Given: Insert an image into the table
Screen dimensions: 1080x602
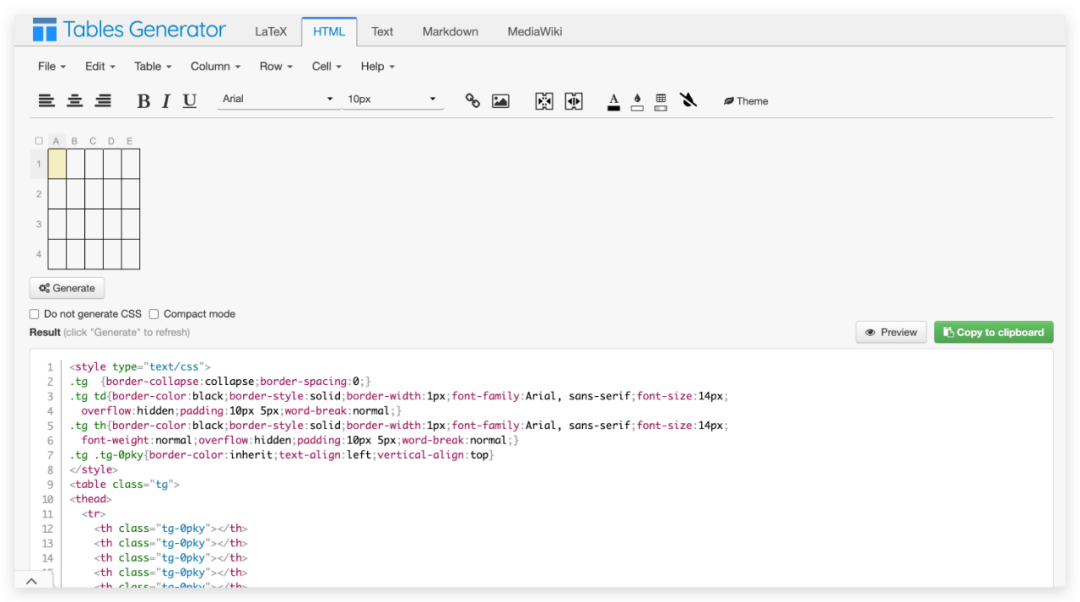Looking at the screenshot, I should [x=499, y=100].
